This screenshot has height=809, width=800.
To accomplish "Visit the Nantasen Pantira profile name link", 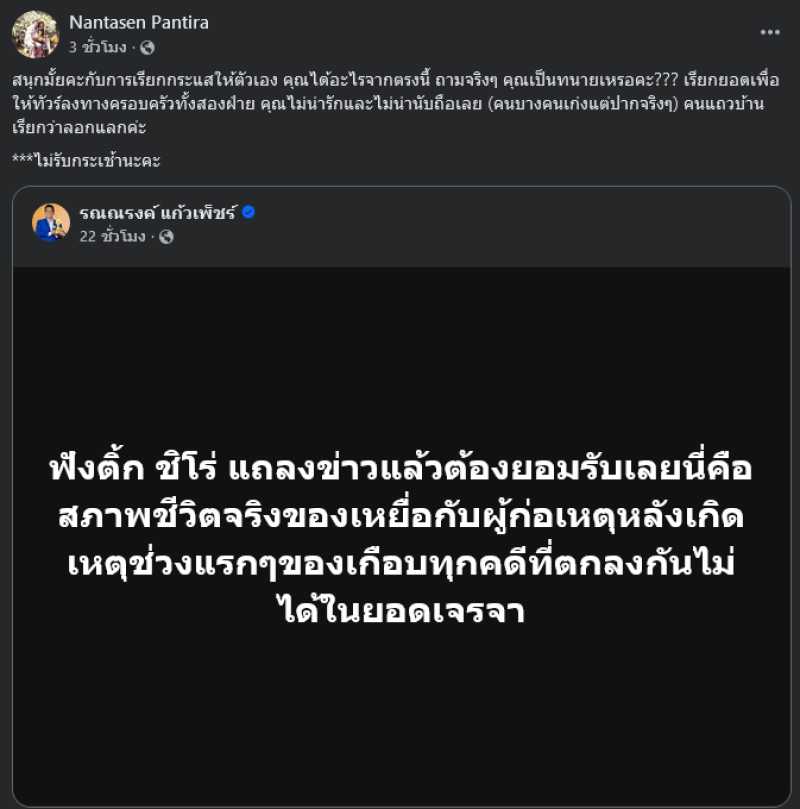I will tap(139, 23).
